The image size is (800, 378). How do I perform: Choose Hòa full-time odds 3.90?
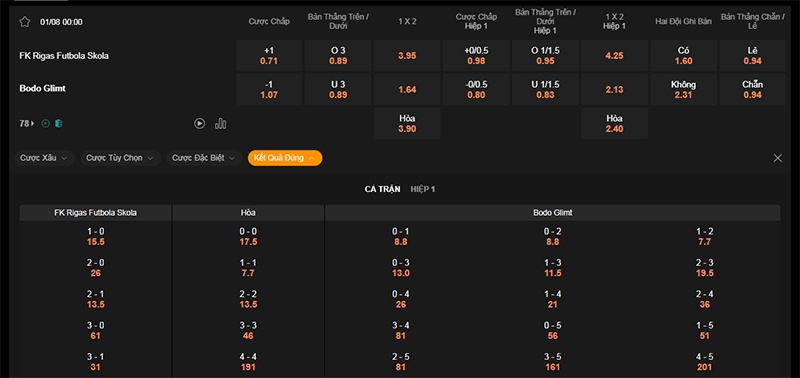coord(407,123)
